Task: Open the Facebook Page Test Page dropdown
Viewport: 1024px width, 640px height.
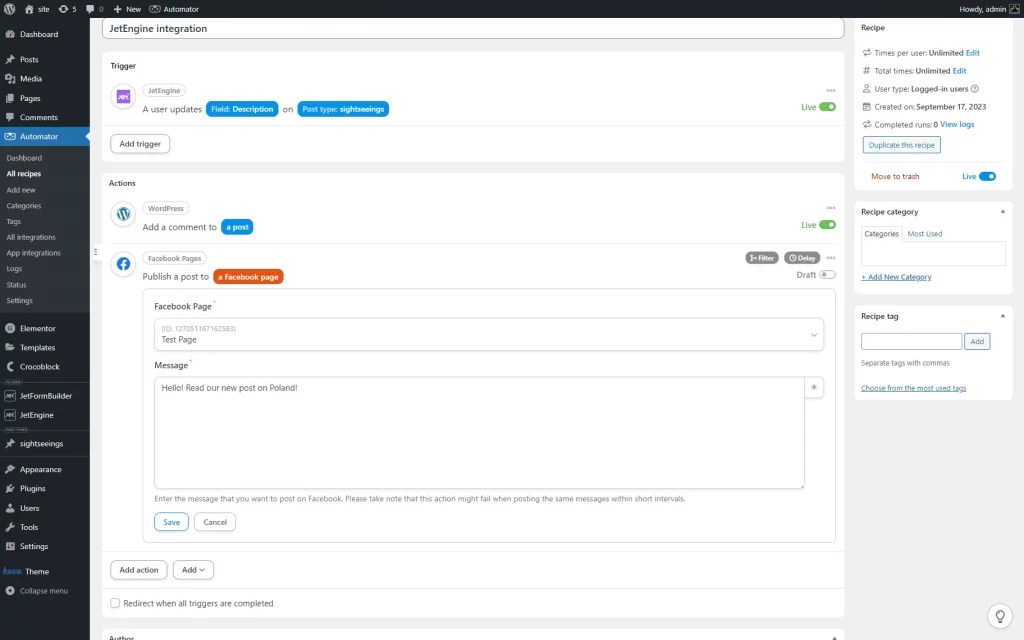Action: point(488,334)
